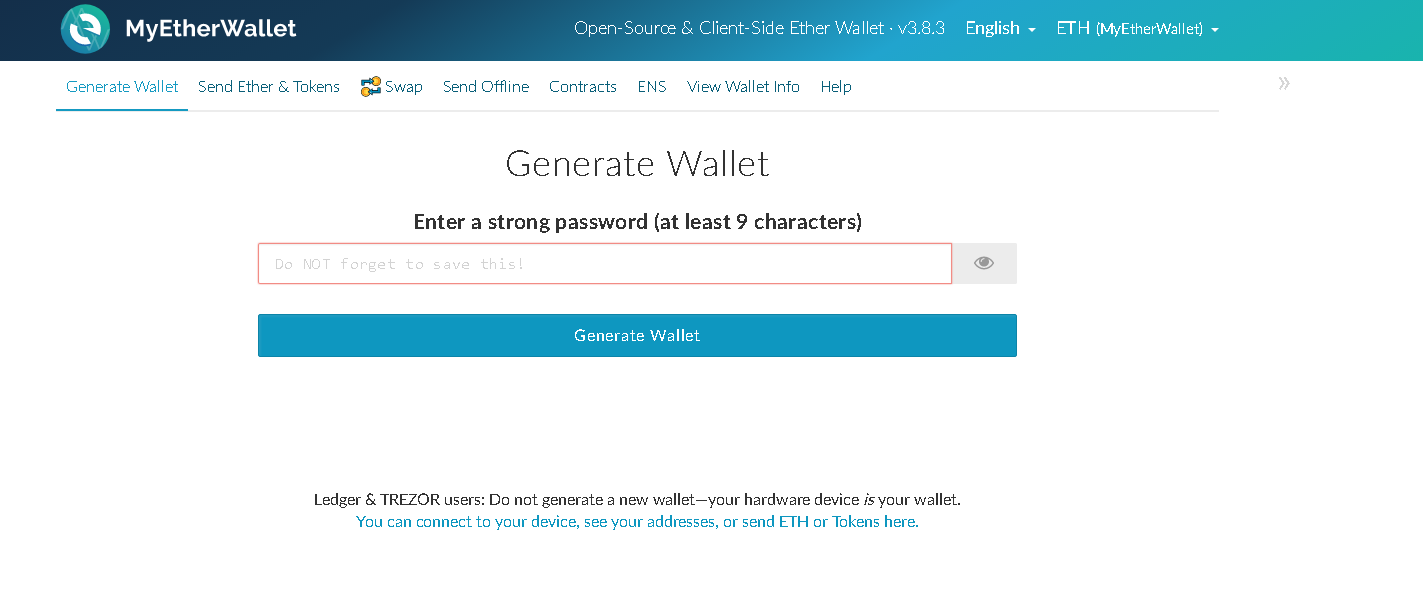Image resolution: width=1423 pixels, height=602 pixels.
Task: Expand the right sidebar double-chevron
Action: coord(1284,84)
